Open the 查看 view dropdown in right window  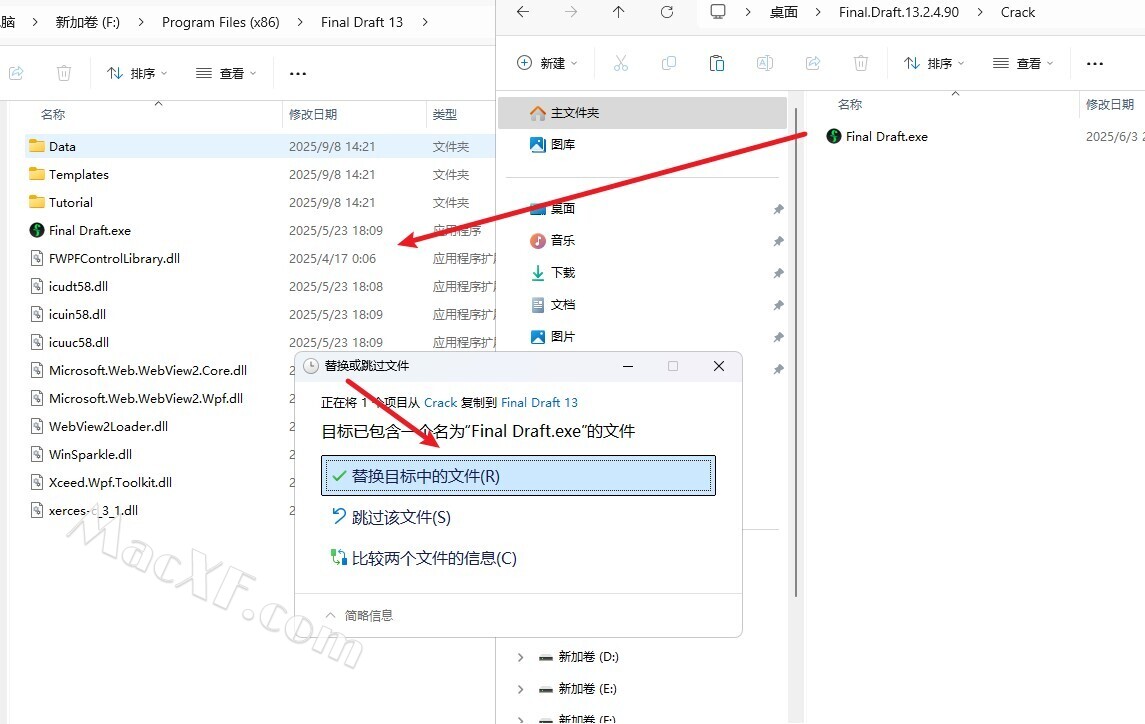pos(1023,63)
